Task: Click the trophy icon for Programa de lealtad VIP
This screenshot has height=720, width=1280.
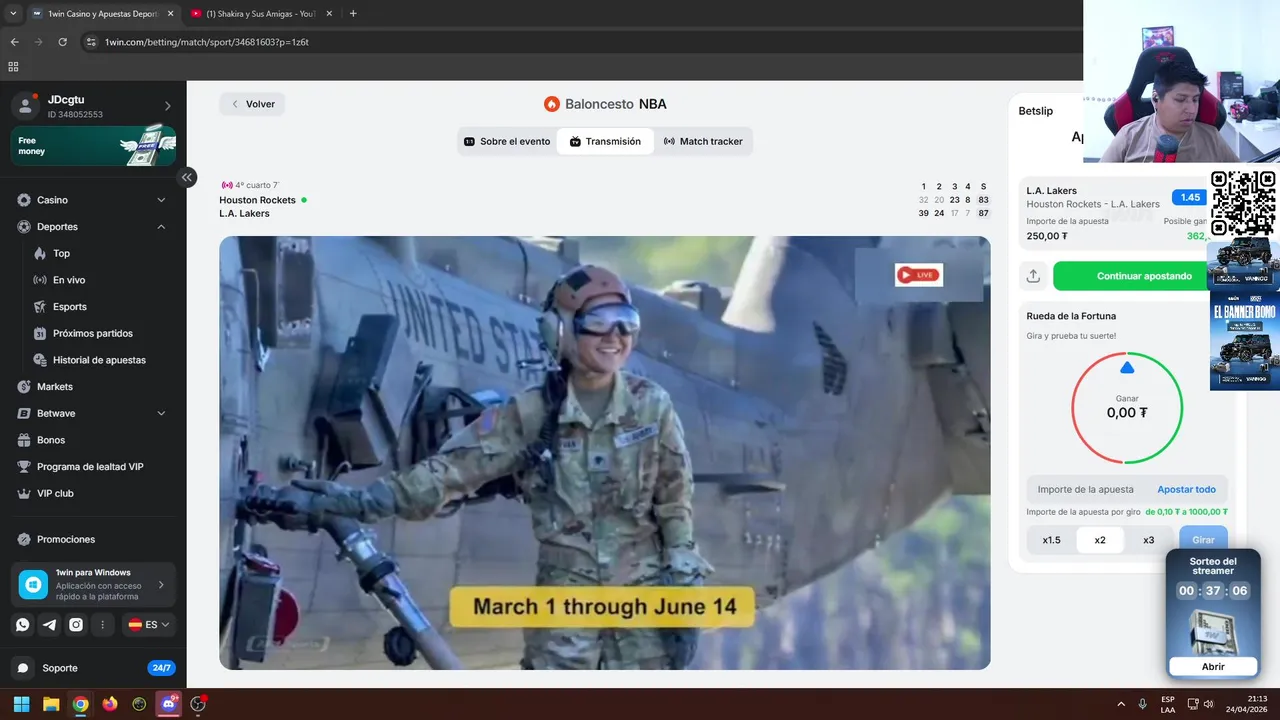Action: (x=24, y=467)
